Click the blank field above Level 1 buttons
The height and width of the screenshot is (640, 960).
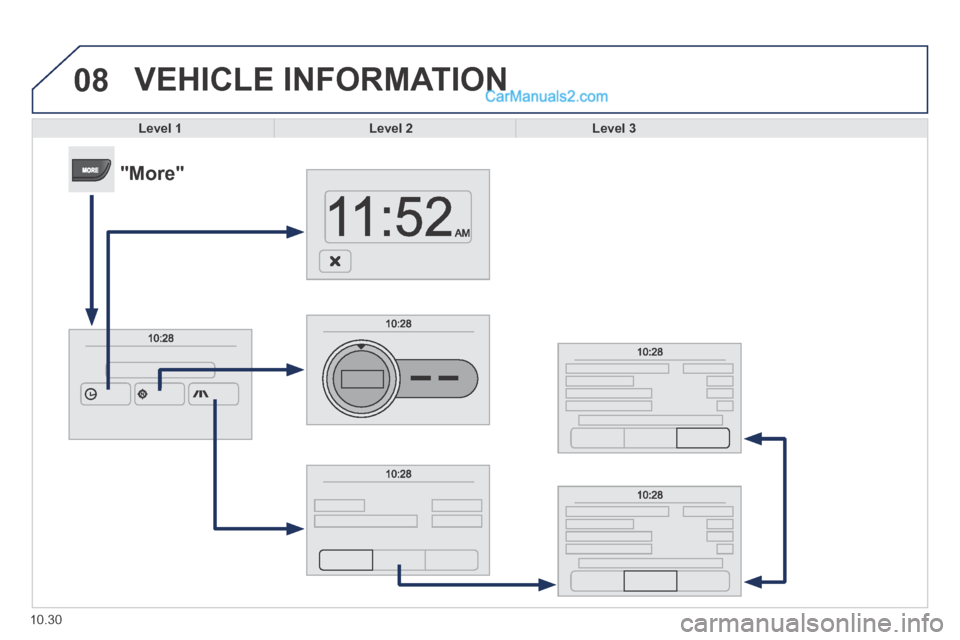coord(160,369)
